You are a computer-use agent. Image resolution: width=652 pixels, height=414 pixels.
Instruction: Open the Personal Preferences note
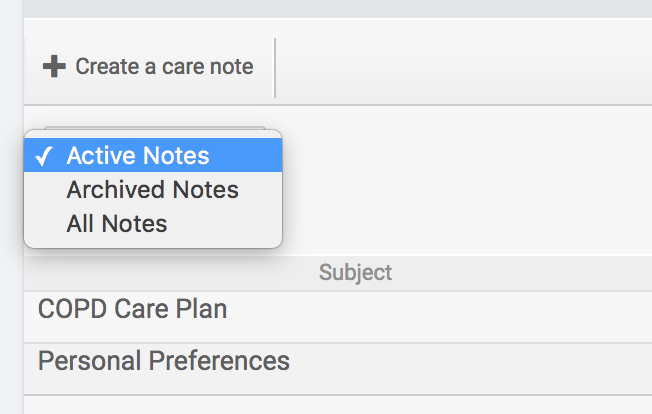pyautogui.click(x=163, y=360)
